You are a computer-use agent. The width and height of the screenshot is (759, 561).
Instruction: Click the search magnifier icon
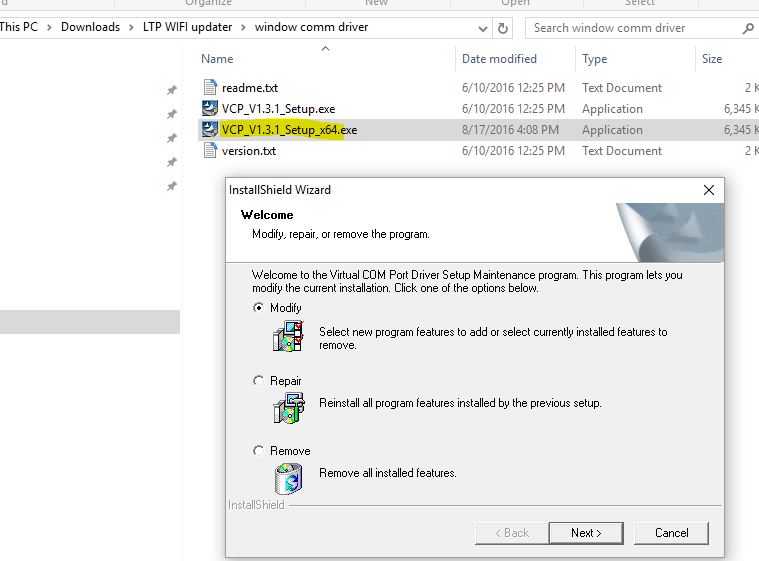748,29
